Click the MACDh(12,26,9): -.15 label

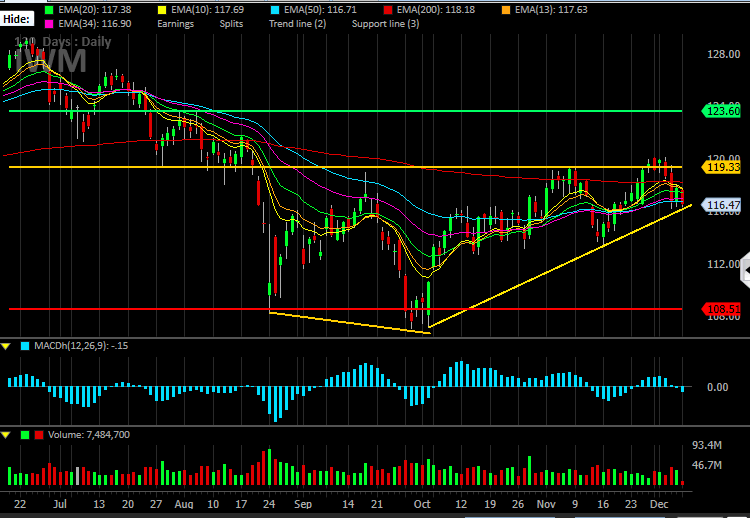point(81,345)
